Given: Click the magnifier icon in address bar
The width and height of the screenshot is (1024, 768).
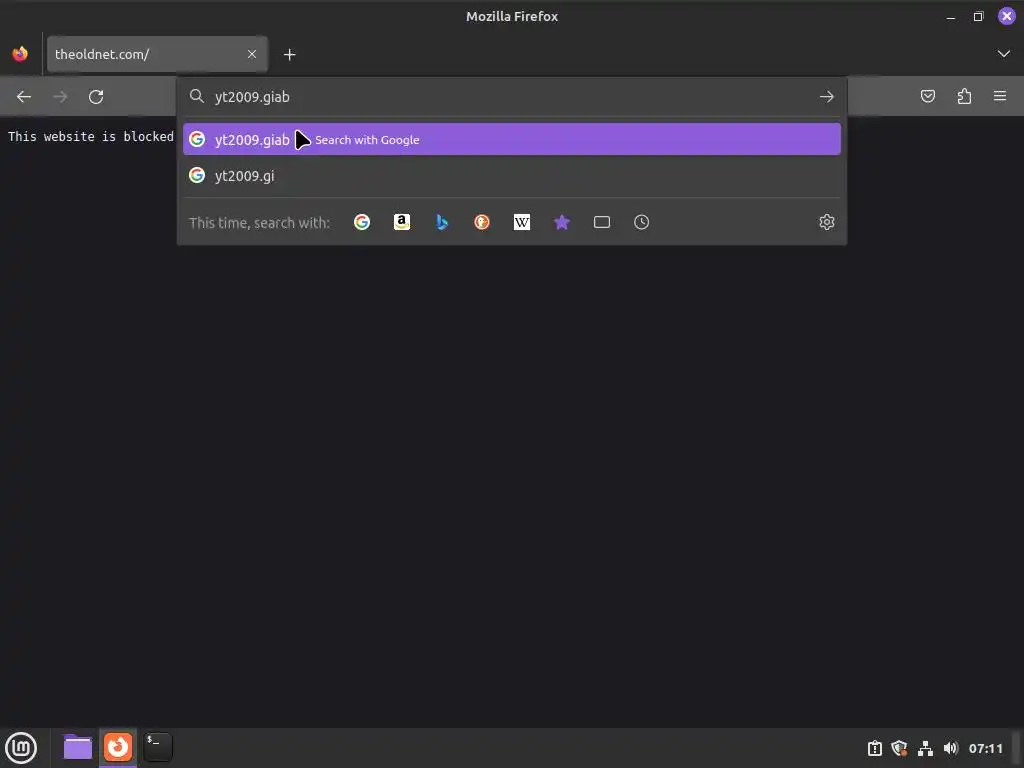Looking at the screenshot, I should click(197, 97).
